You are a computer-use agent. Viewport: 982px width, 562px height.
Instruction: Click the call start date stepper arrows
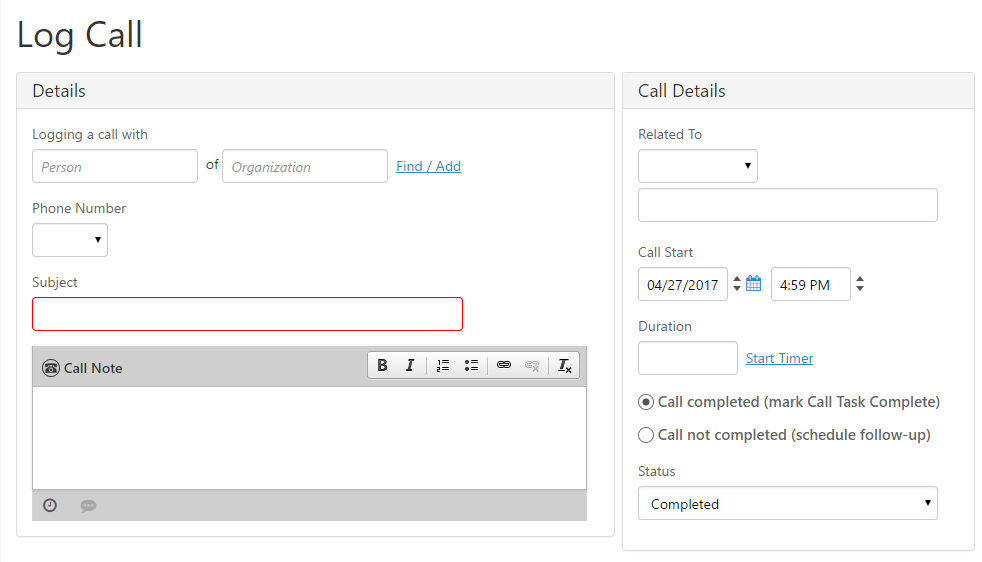[x=736, y=284]
